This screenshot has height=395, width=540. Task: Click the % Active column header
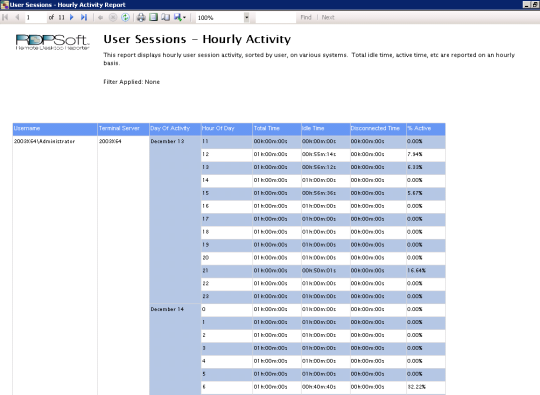pos(426,129)
